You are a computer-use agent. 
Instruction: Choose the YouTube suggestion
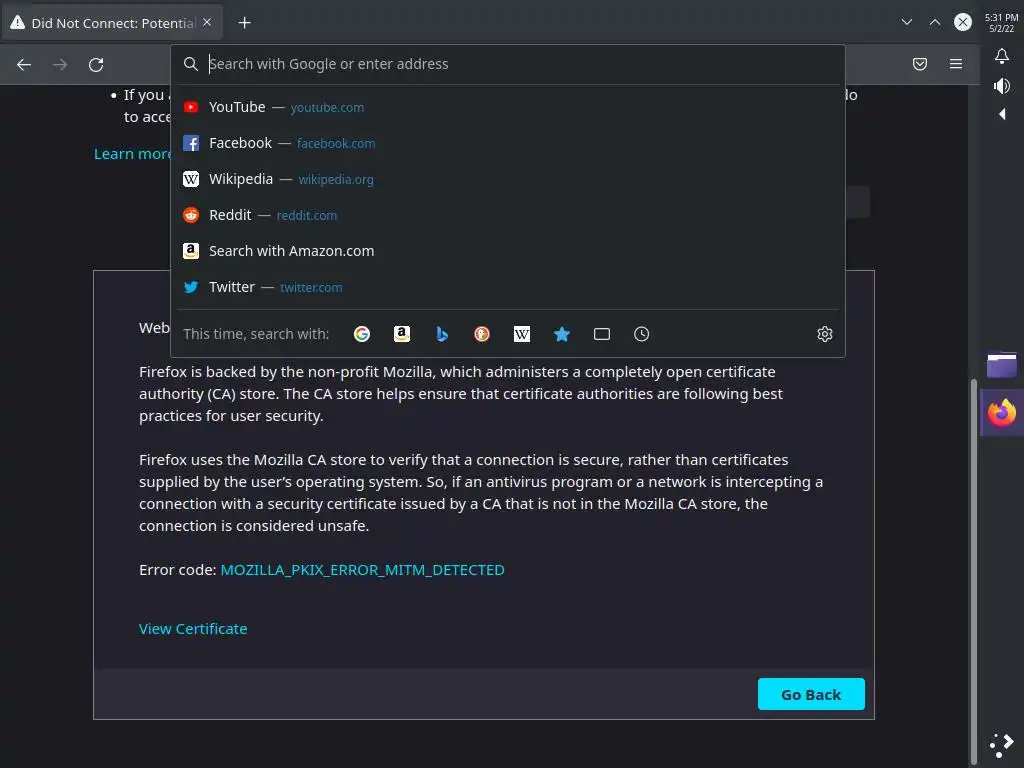pos(507,107)
